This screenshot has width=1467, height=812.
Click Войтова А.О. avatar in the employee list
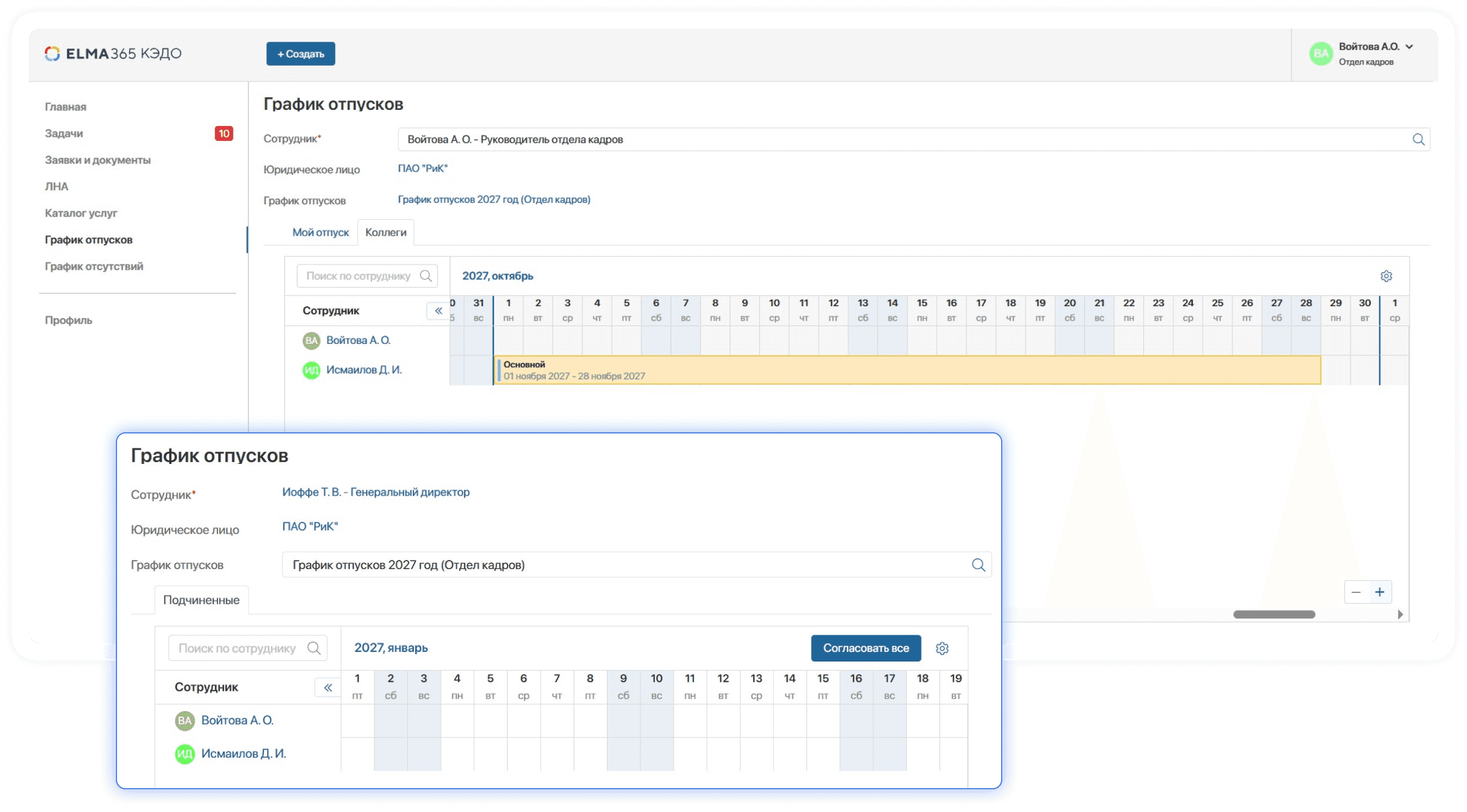tap(311, 340)
